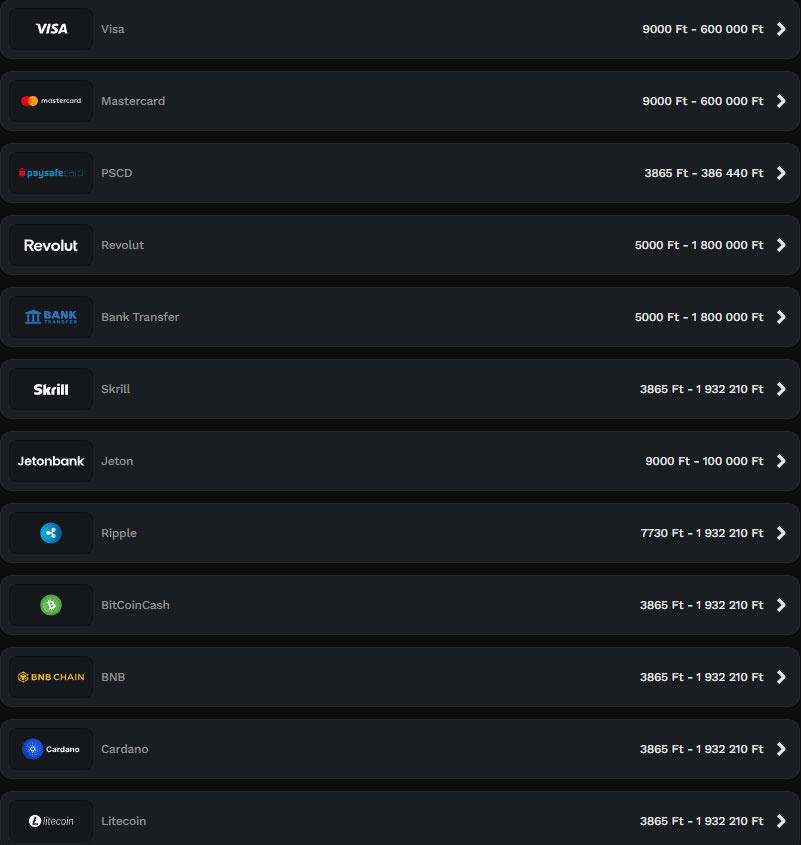
Task: Click the BNB Chain logo
Action: click(51, 677)
